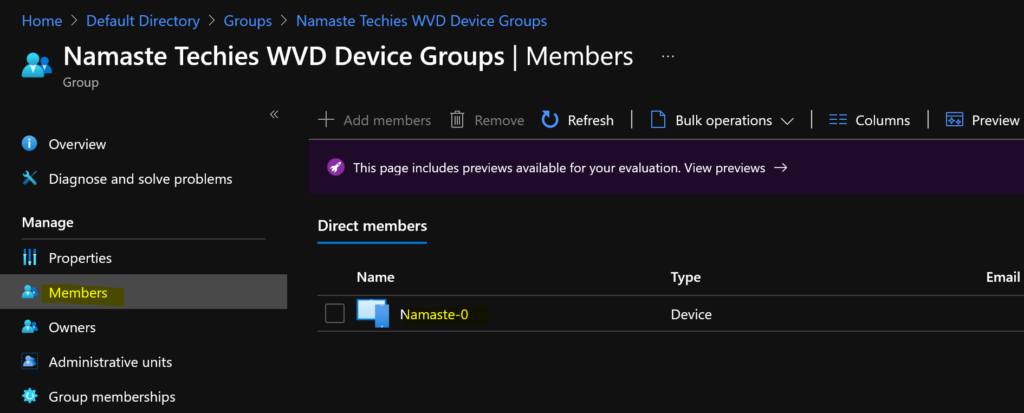Click the circular Refresh arrow icon
This screenshot has width=1024, height=413.
(550, 120)
